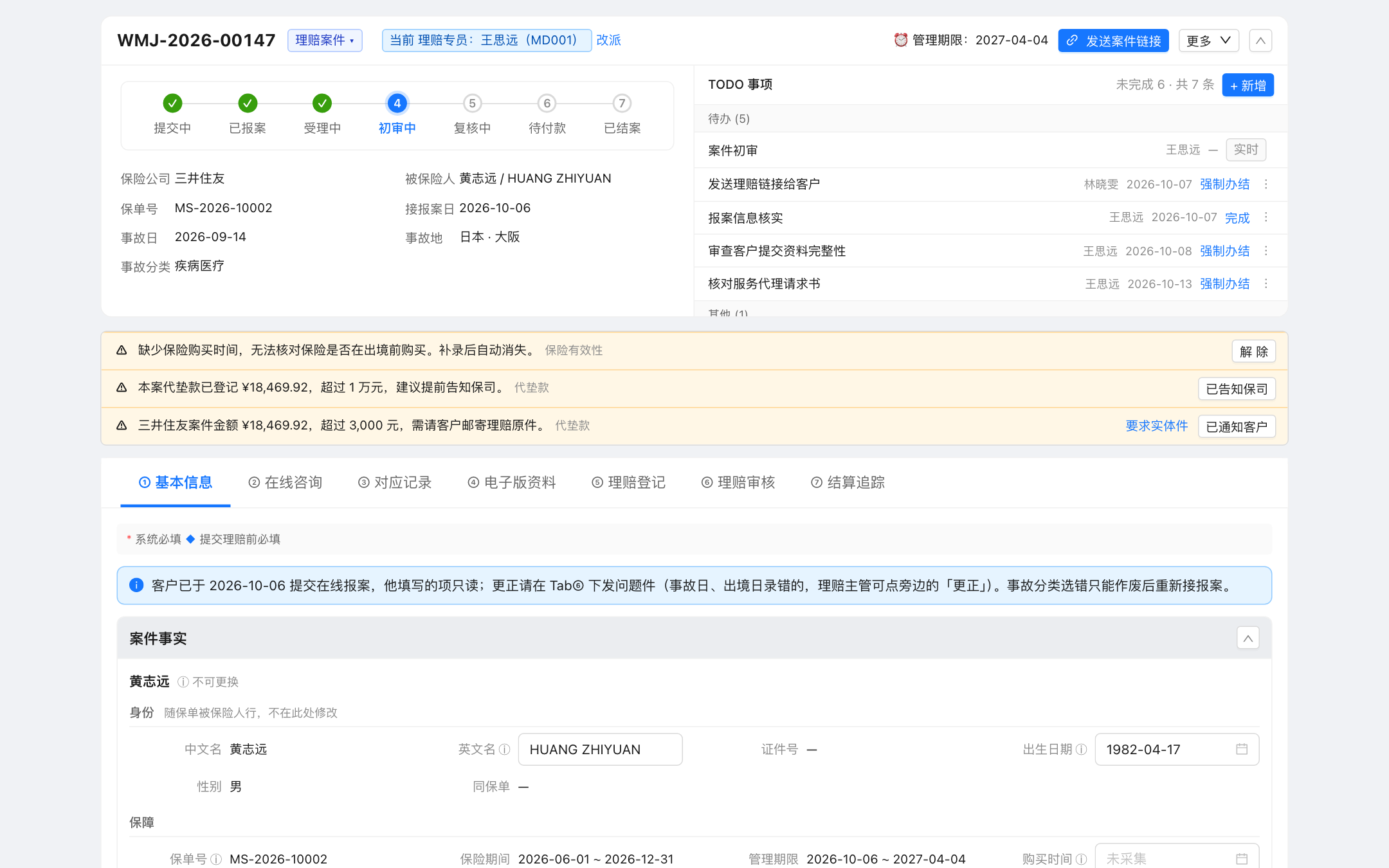Collapse the case header with the top chevron
This screenshot has width=1389, height=868.
tap(1260, 41)
